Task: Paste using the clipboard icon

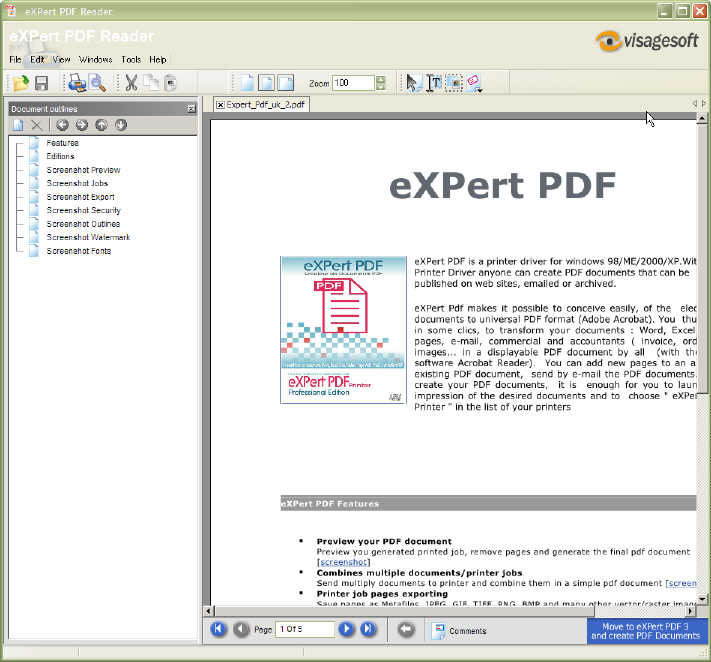Action: coord(170,83)
